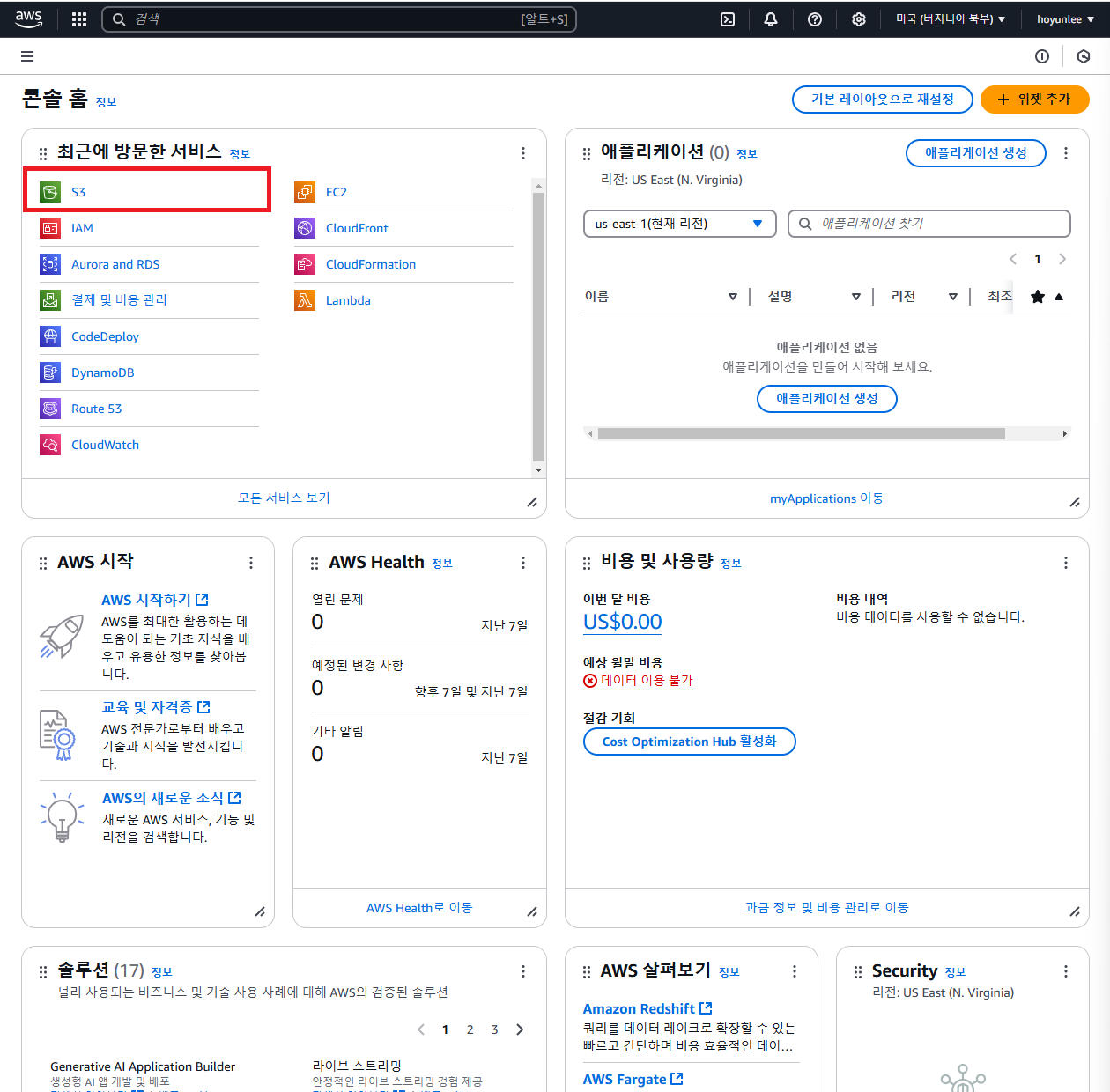The width and height of the screenshot is (1110, 1092).
Task: Click 데이터 이용 불가 status text
Action: 647,681
